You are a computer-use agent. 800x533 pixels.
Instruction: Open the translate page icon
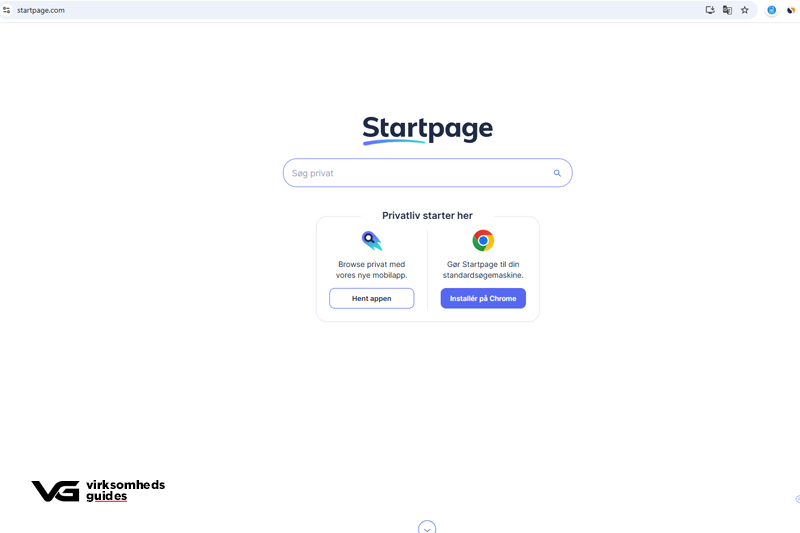tap(728, 10)
